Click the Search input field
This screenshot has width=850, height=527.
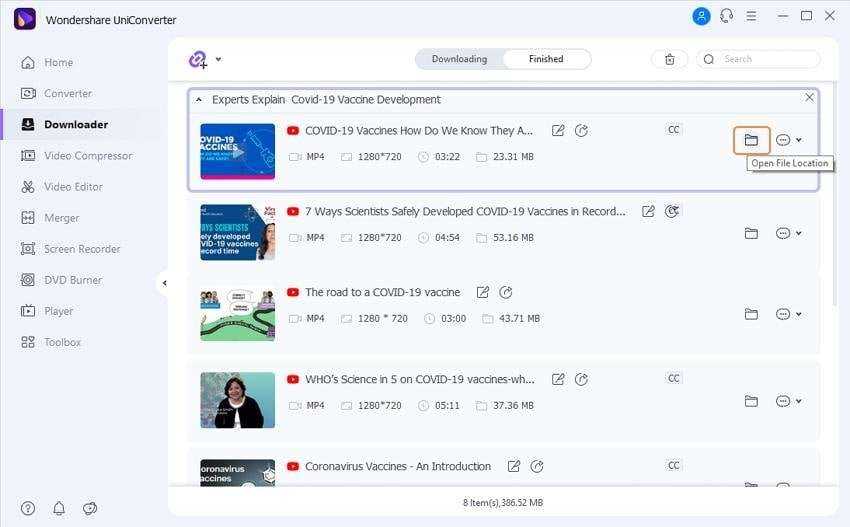(765, 59)
